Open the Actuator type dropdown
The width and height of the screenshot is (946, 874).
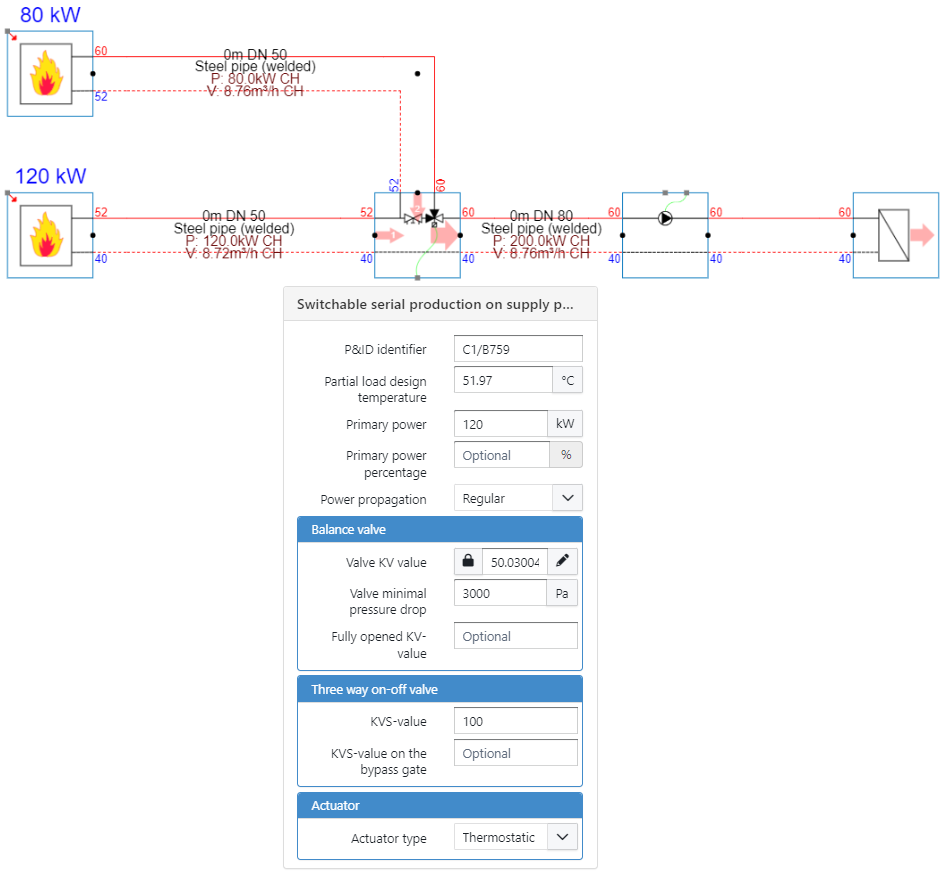point(517,838)
